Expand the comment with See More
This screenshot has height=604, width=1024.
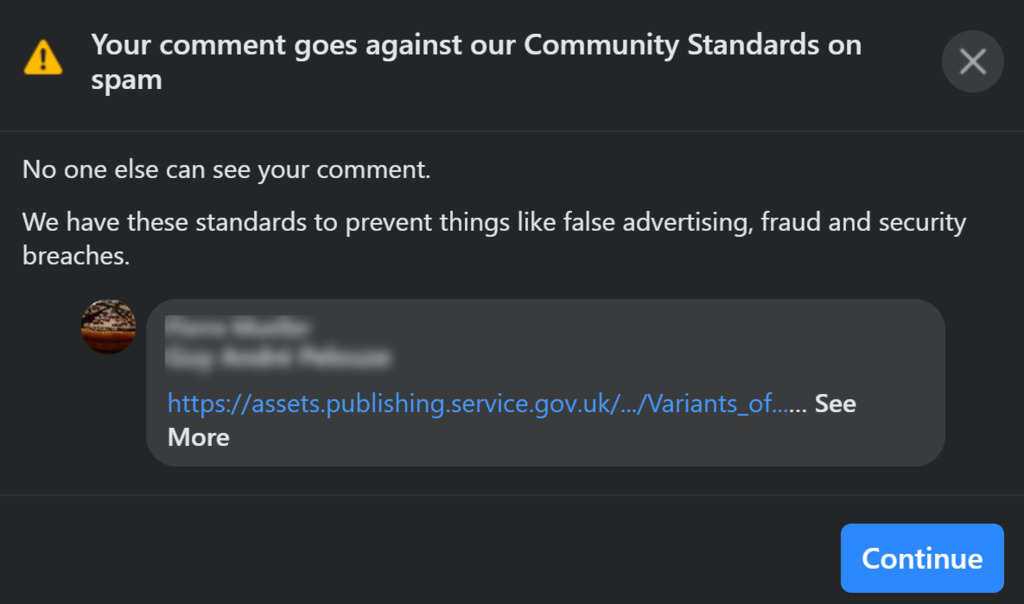(834, 403)
